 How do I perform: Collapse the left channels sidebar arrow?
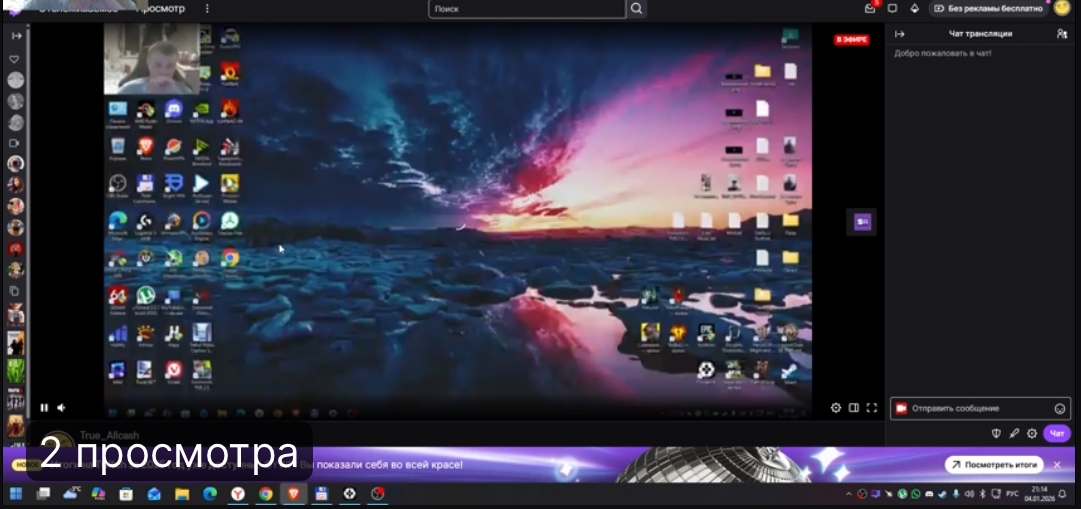[x=17, y=35]
